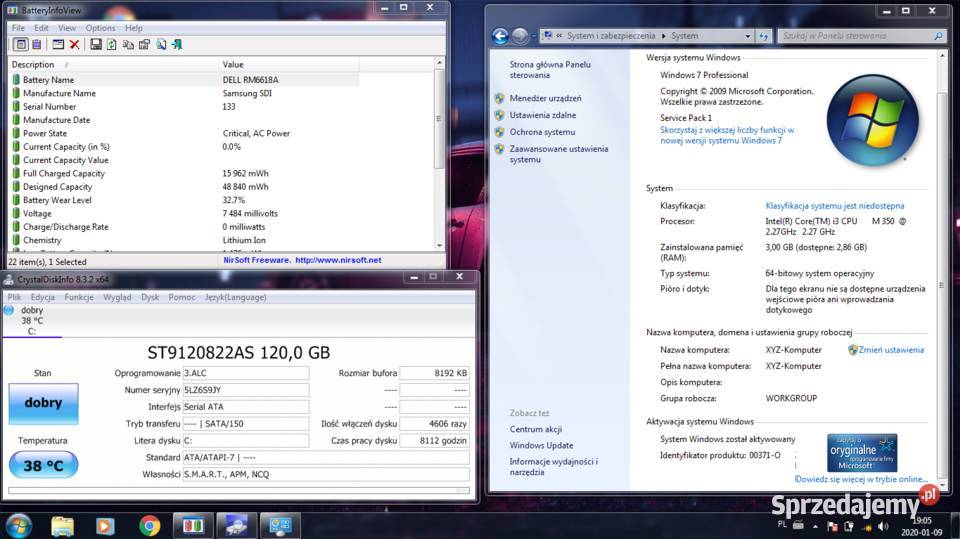960x539 pixels.
Task: Click the Zmien ustawienia link
Action: [891, 350]
